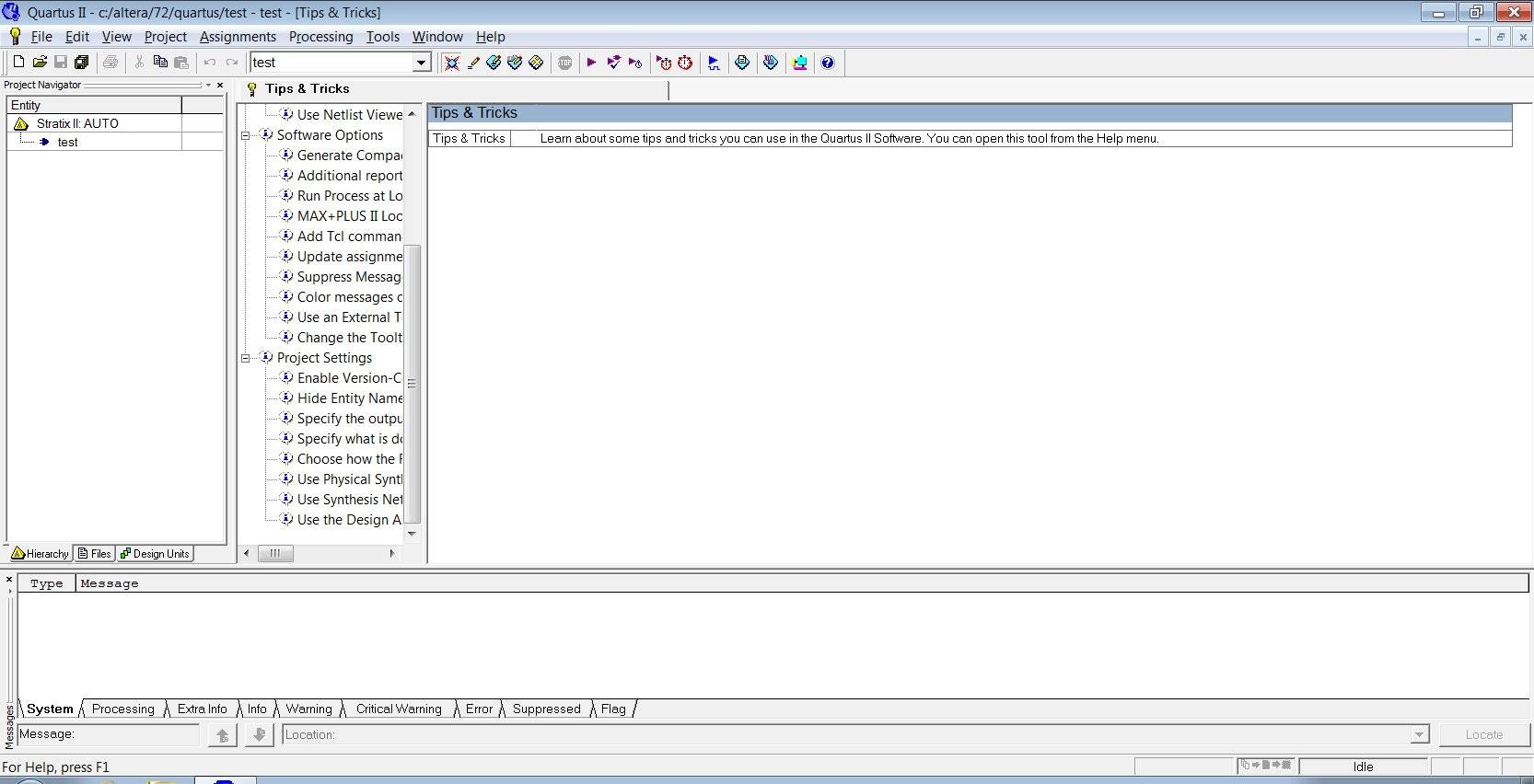1534x784 pixels.
Task: Switch to the Files tab
Action: click(95, 553)
